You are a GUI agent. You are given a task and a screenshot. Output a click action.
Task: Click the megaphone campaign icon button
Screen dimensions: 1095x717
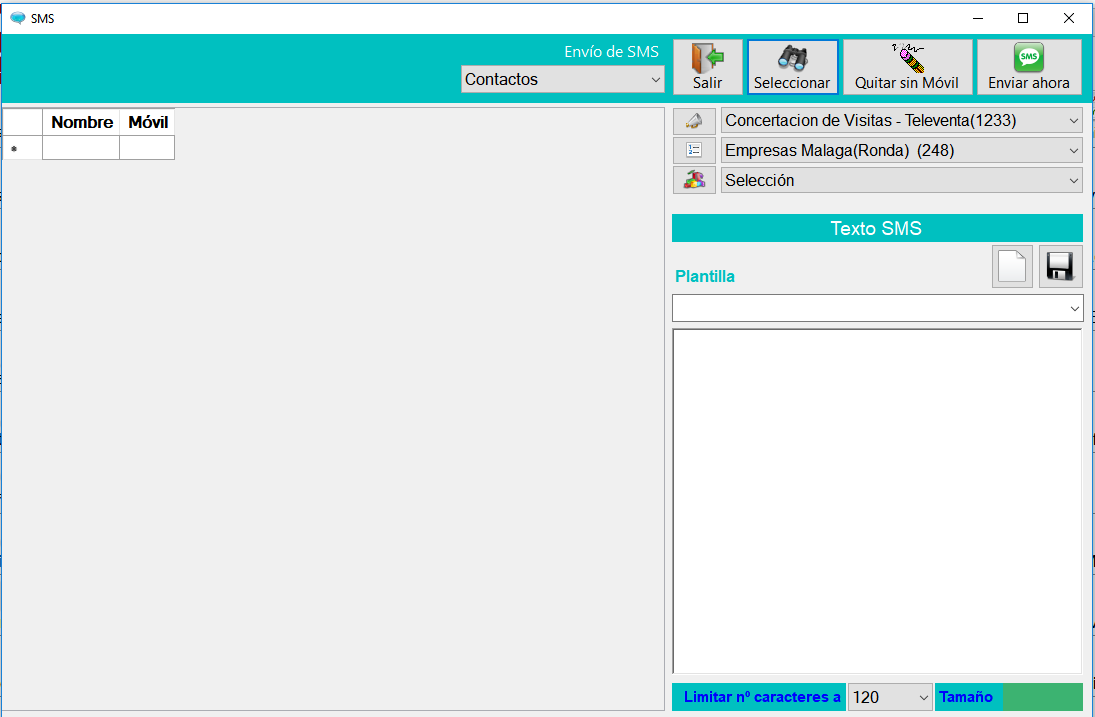coord(694,121)
